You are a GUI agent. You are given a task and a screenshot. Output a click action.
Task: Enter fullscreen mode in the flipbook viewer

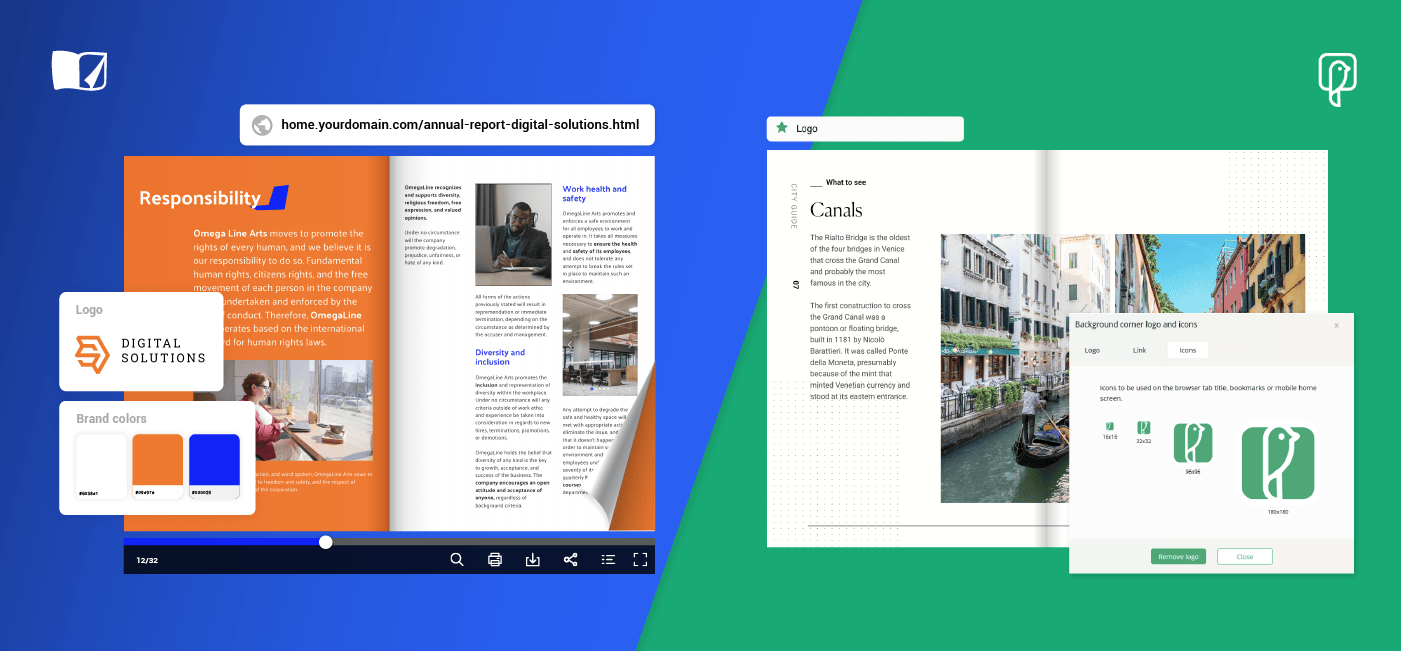point(641,560)
